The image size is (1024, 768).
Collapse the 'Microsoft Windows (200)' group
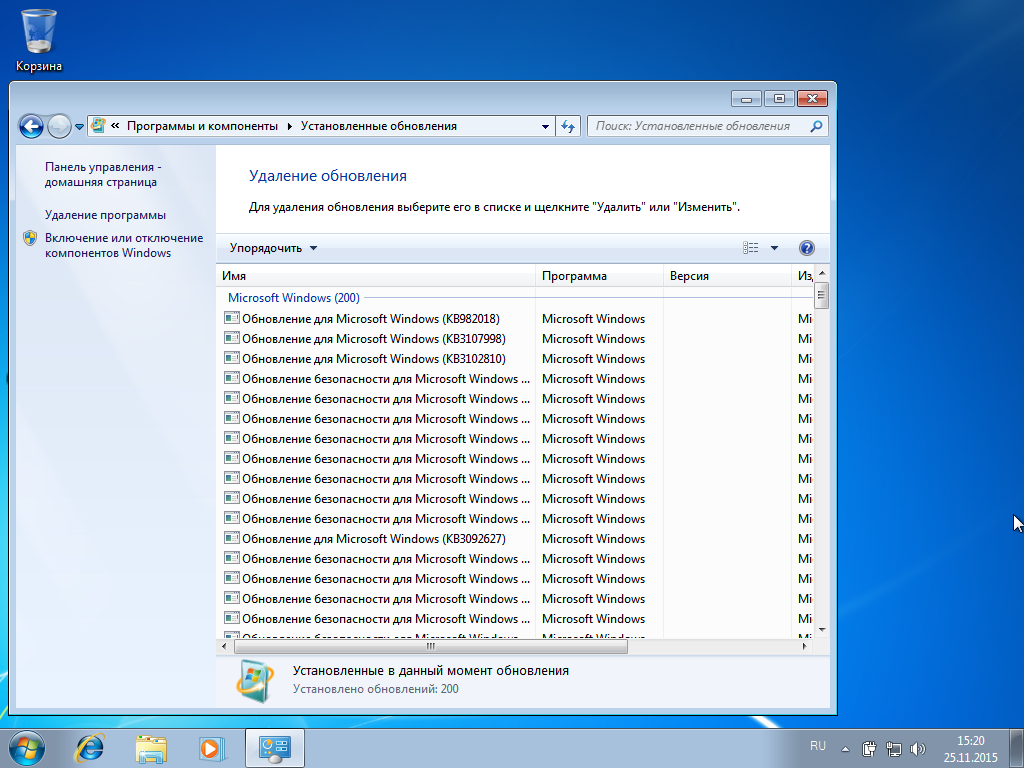click(294, 298)
